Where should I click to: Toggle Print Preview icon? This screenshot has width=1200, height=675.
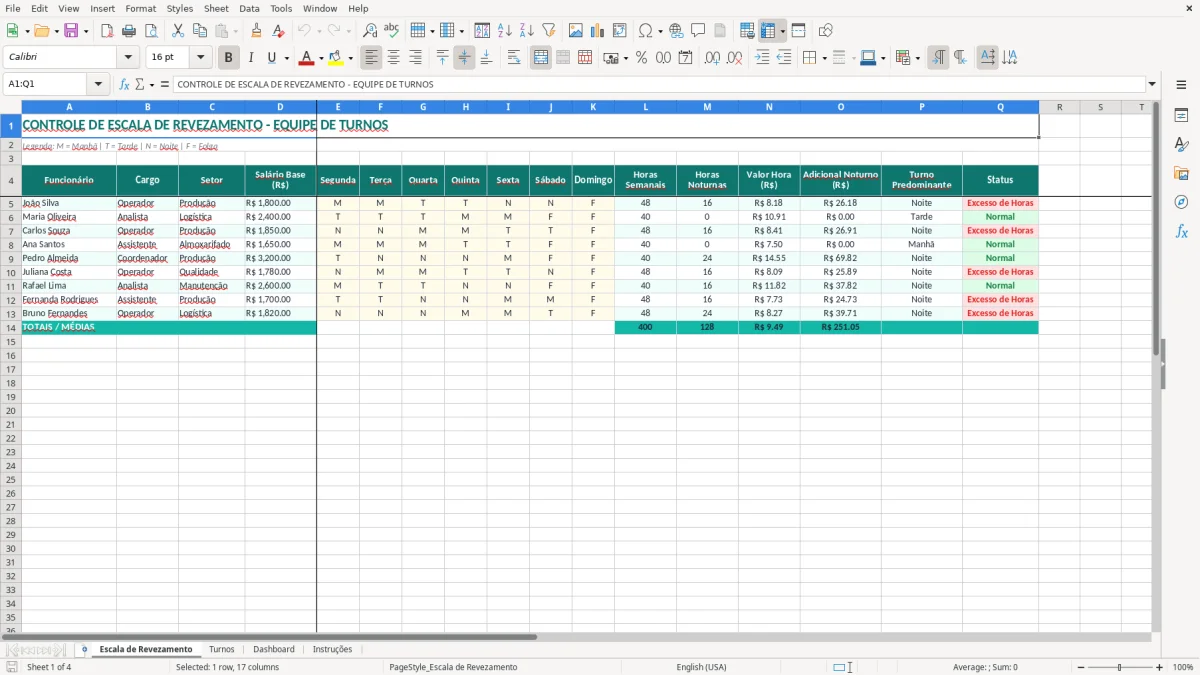(149, 31)
